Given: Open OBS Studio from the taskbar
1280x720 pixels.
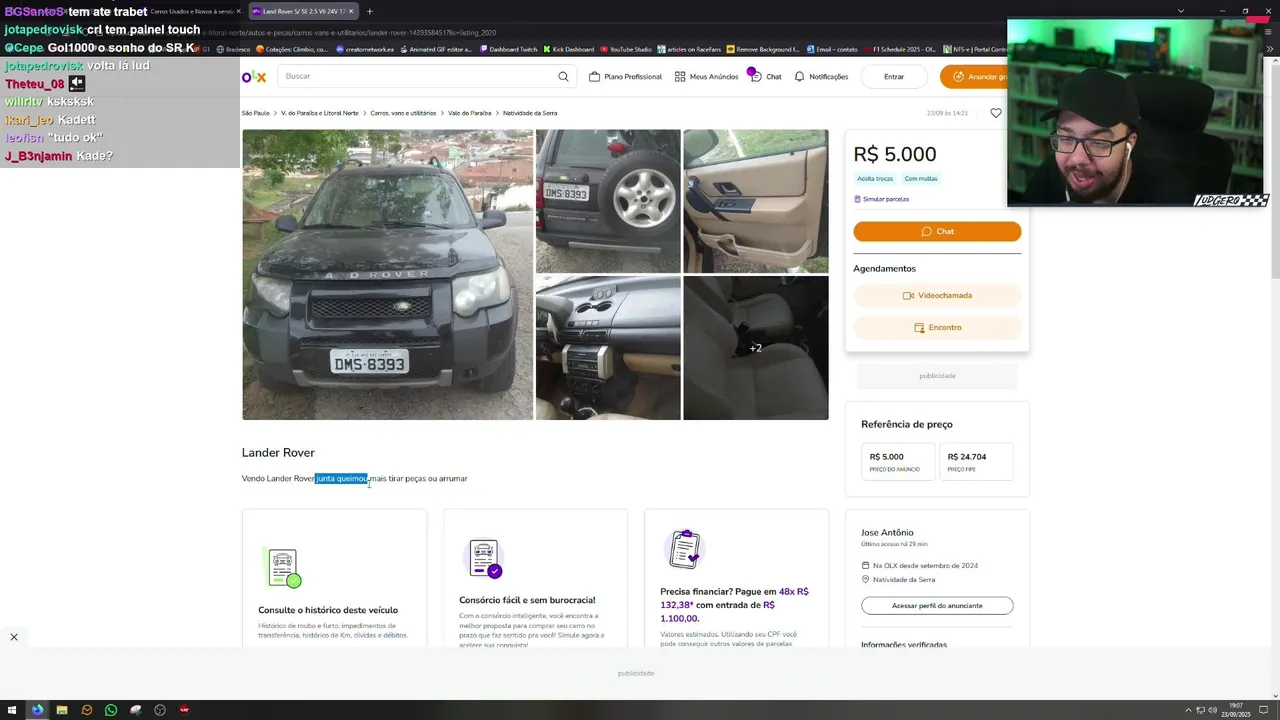Looking at the screenshot, I should point(160,710).
